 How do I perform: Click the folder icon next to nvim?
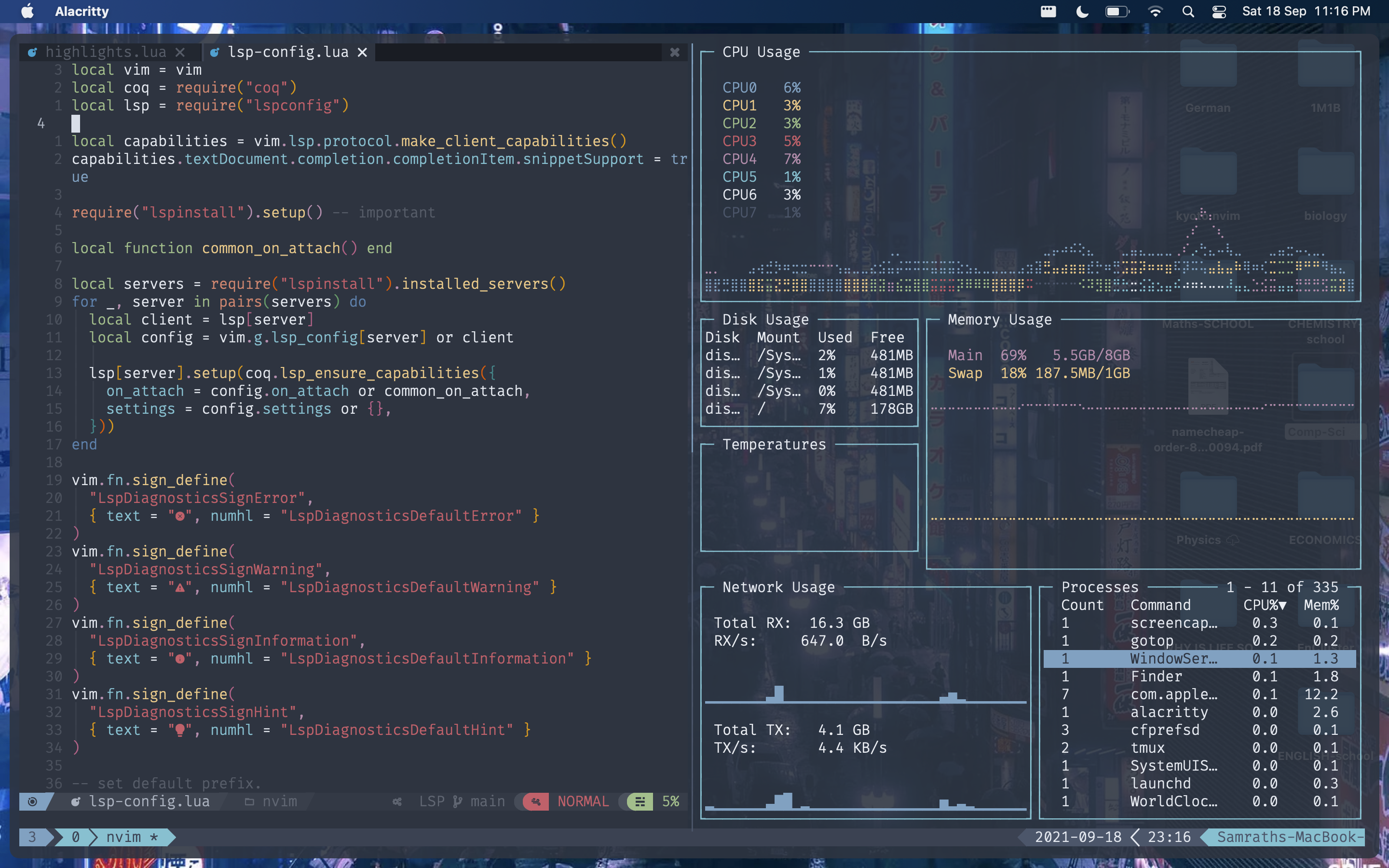(249, 801)
